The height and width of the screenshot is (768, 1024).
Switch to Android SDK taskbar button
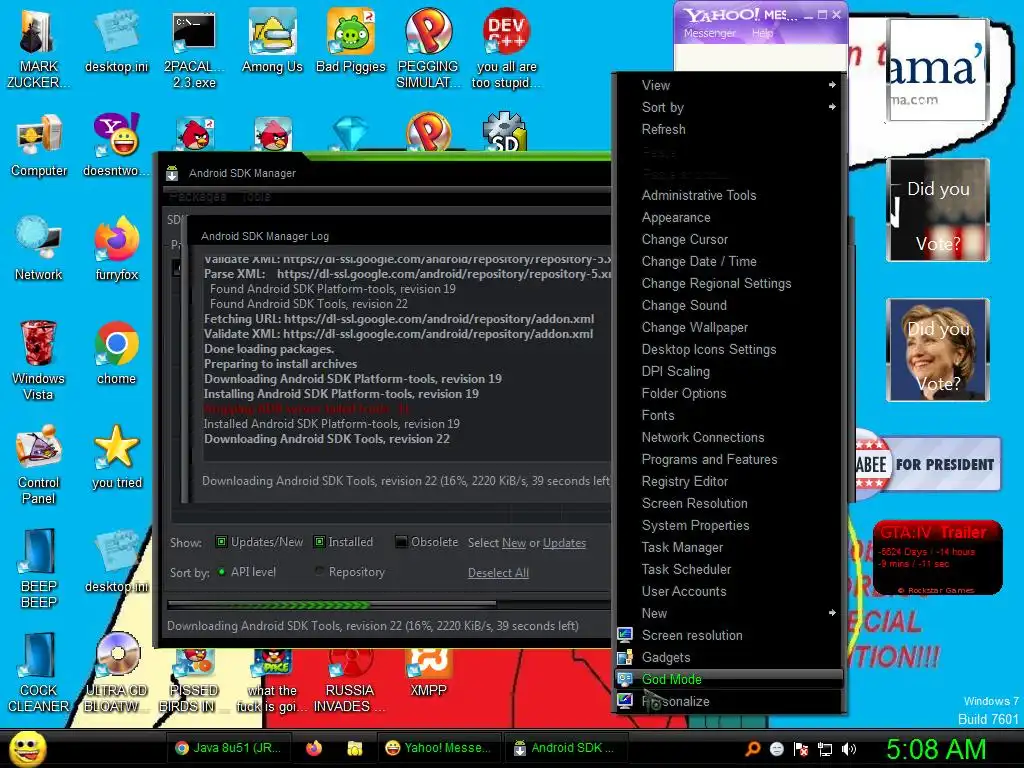[x=566, y=748]
